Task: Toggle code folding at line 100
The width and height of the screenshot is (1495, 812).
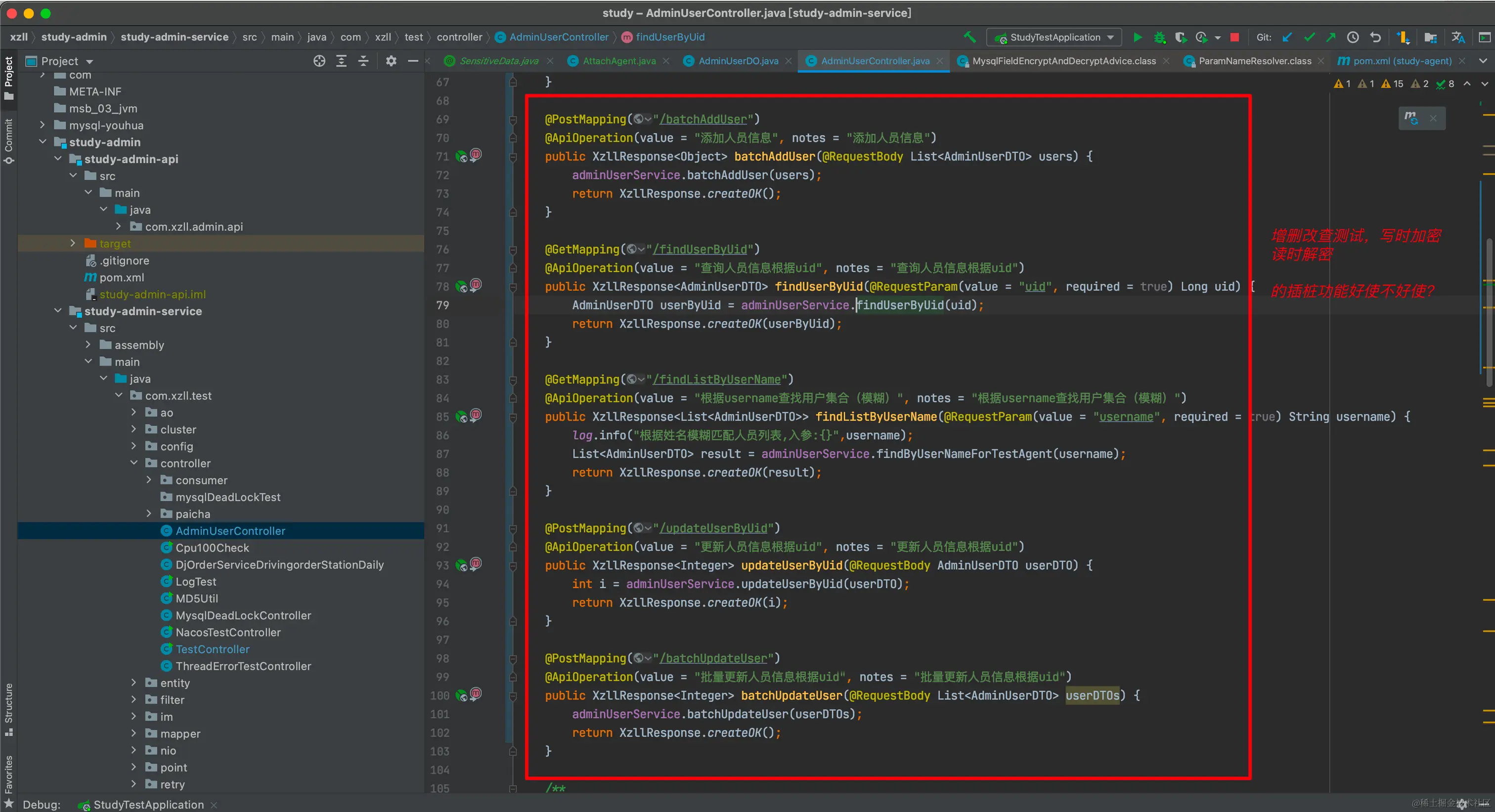Action: click(513, 695)
